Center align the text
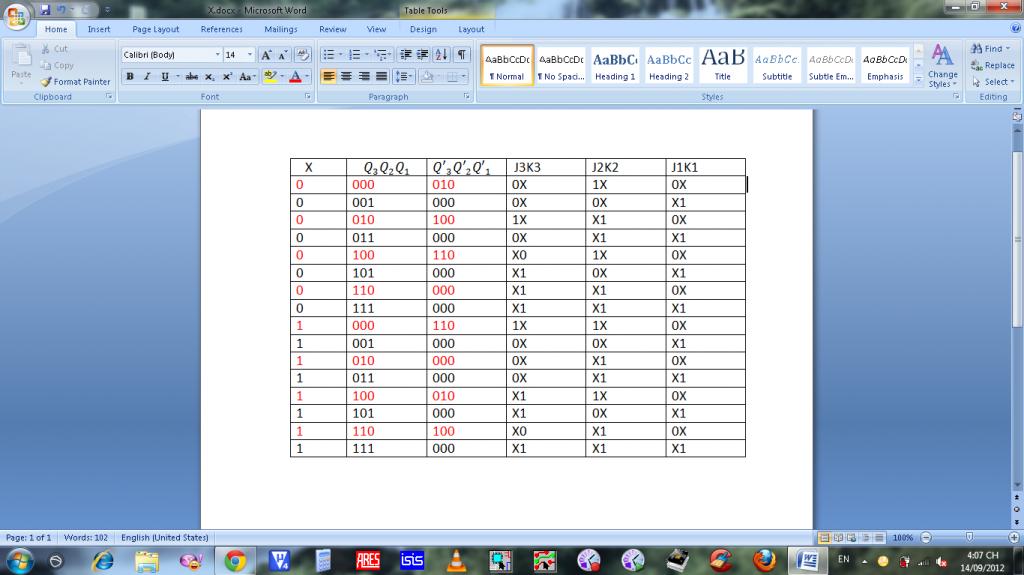Screen dimensions: 1024x575 click(346, 76)
